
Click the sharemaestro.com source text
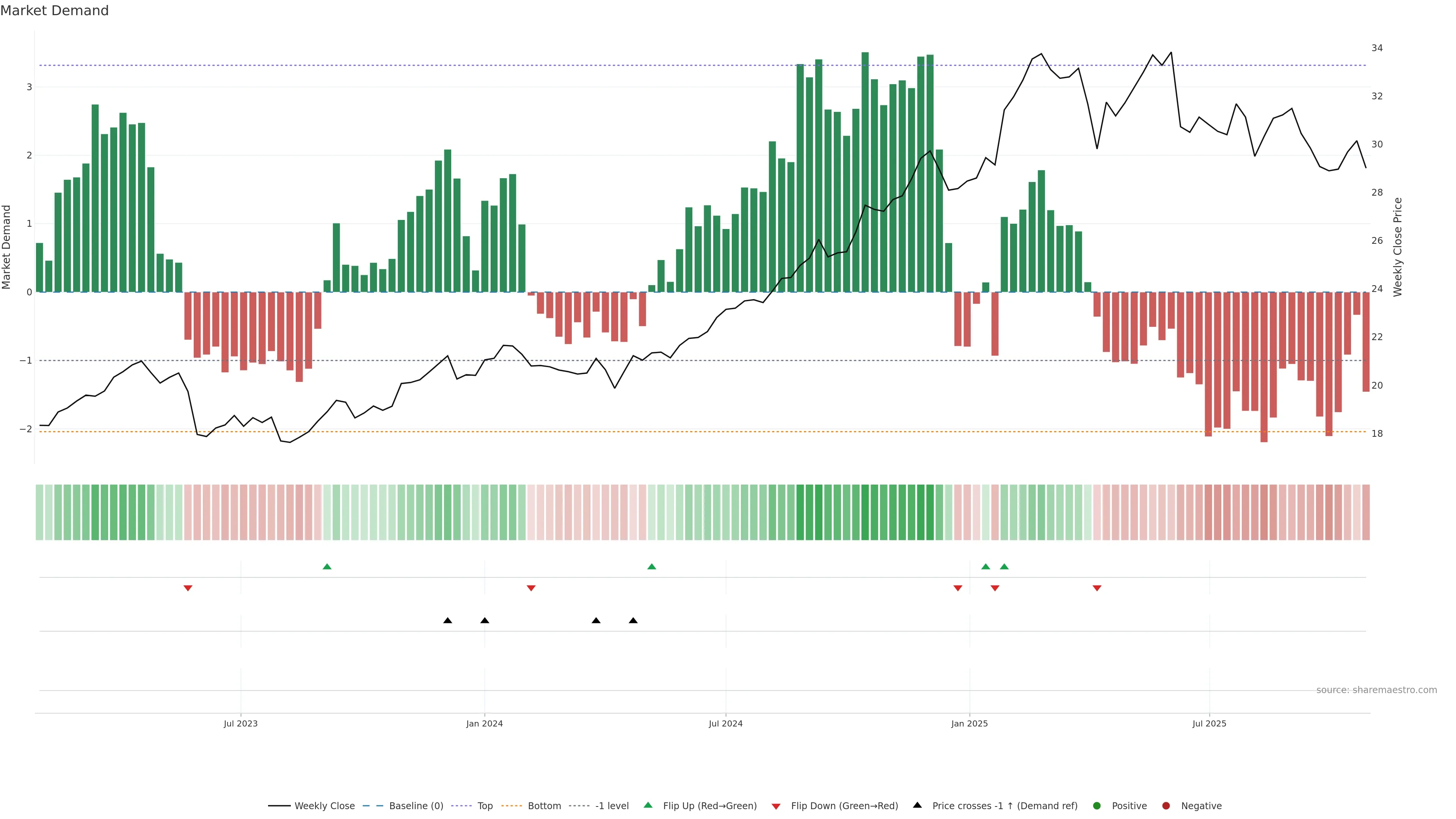[1376, 690]
